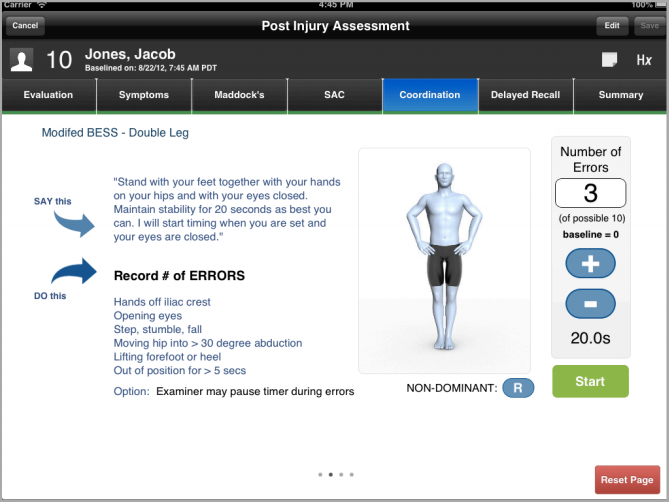
Task: Tap the double leg stance figure image
Action: [x=444, y=261]
